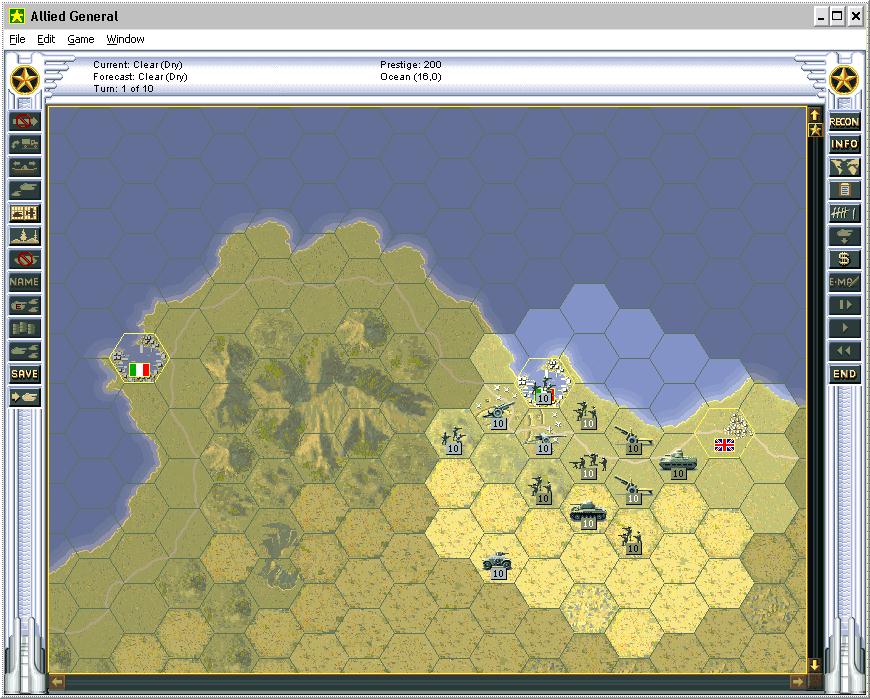Select the British flag objective hex
The height and width of the screenshot is (699, 870).
pos(724,434)
